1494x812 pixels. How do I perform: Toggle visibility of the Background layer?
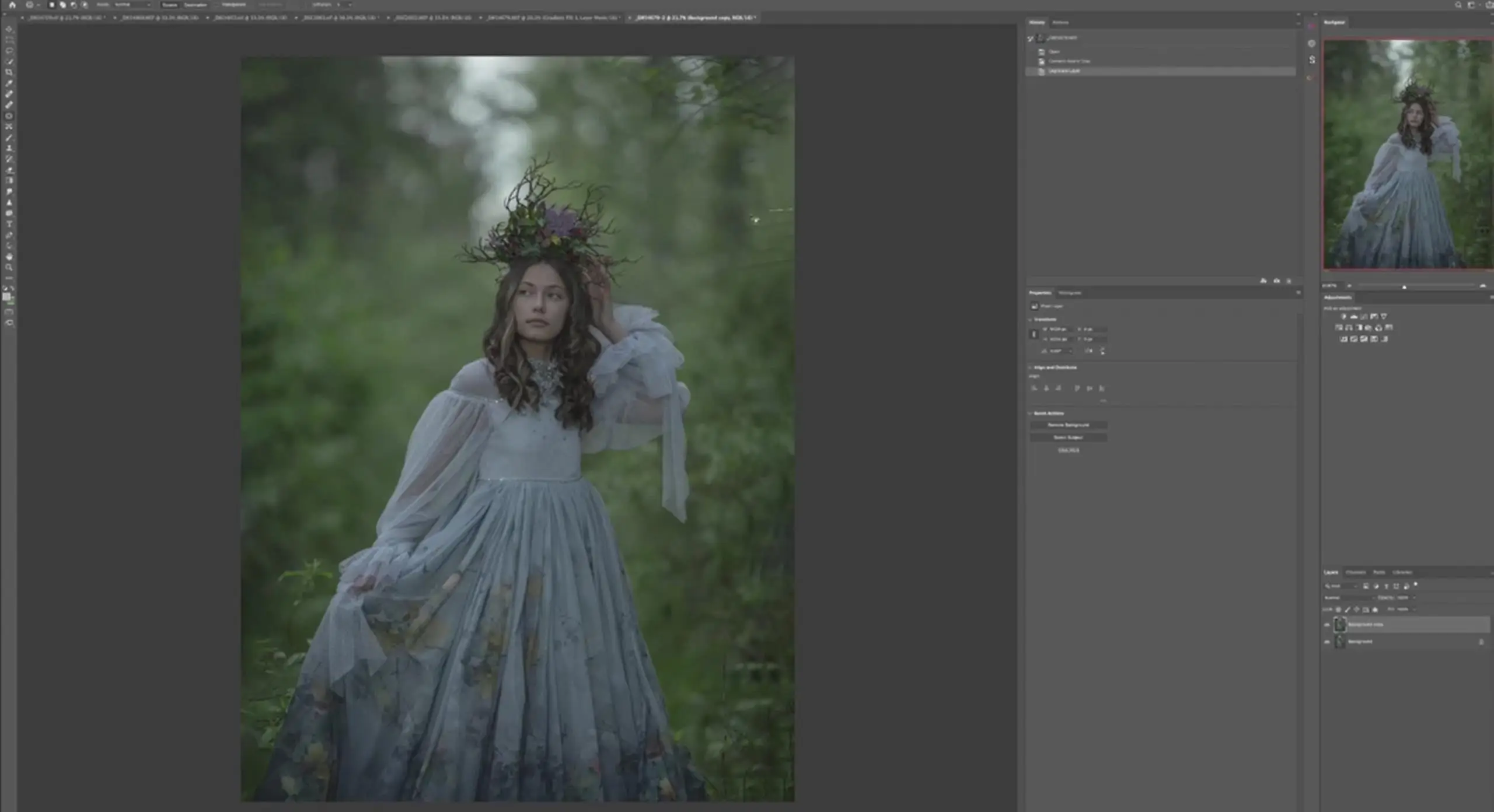pyautogui.click(x=1327, y=642)
